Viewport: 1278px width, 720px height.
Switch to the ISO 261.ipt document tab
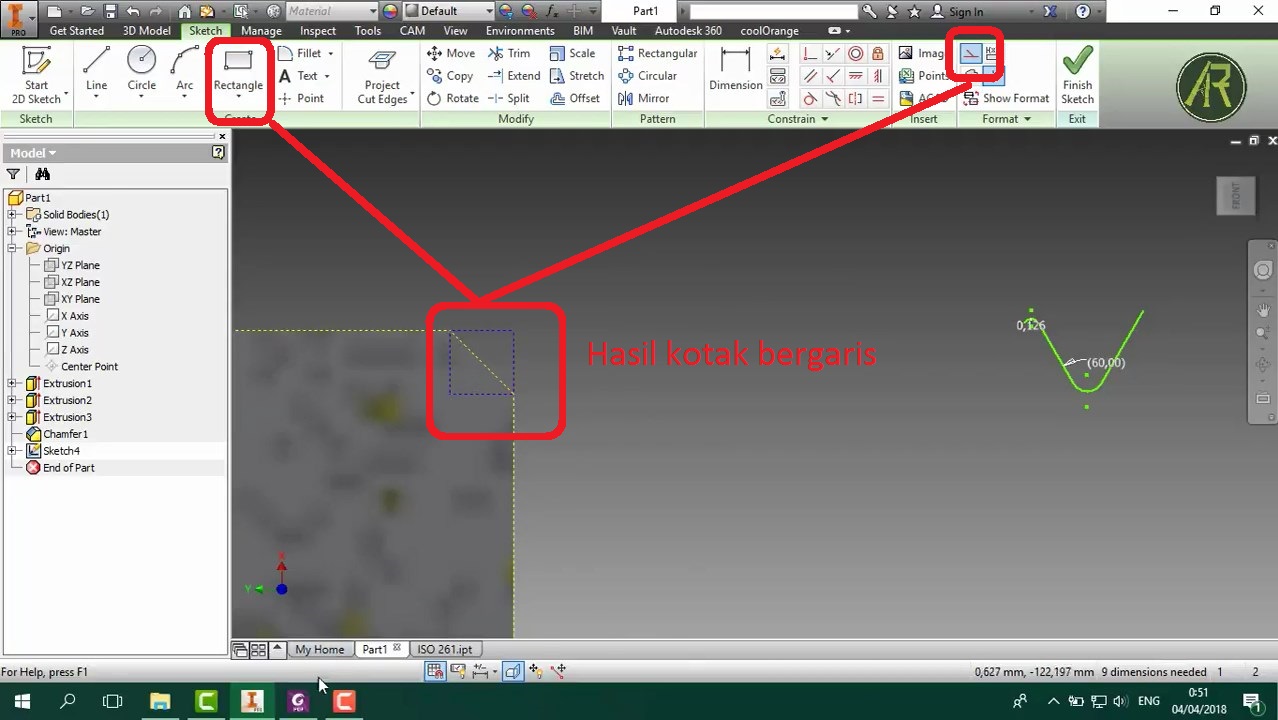point(445,649)
